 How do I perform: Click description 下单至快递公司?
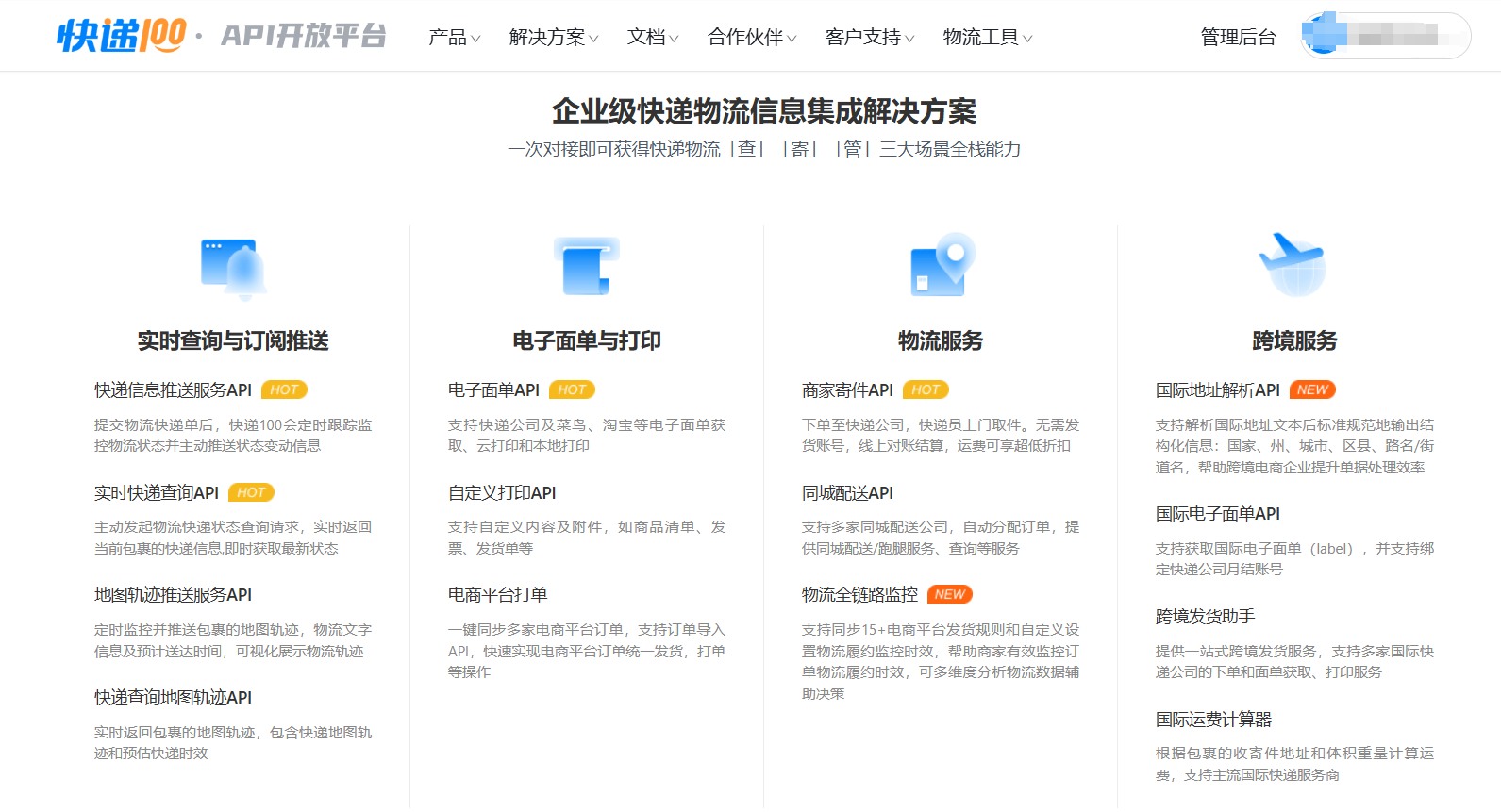pos(941,435)
